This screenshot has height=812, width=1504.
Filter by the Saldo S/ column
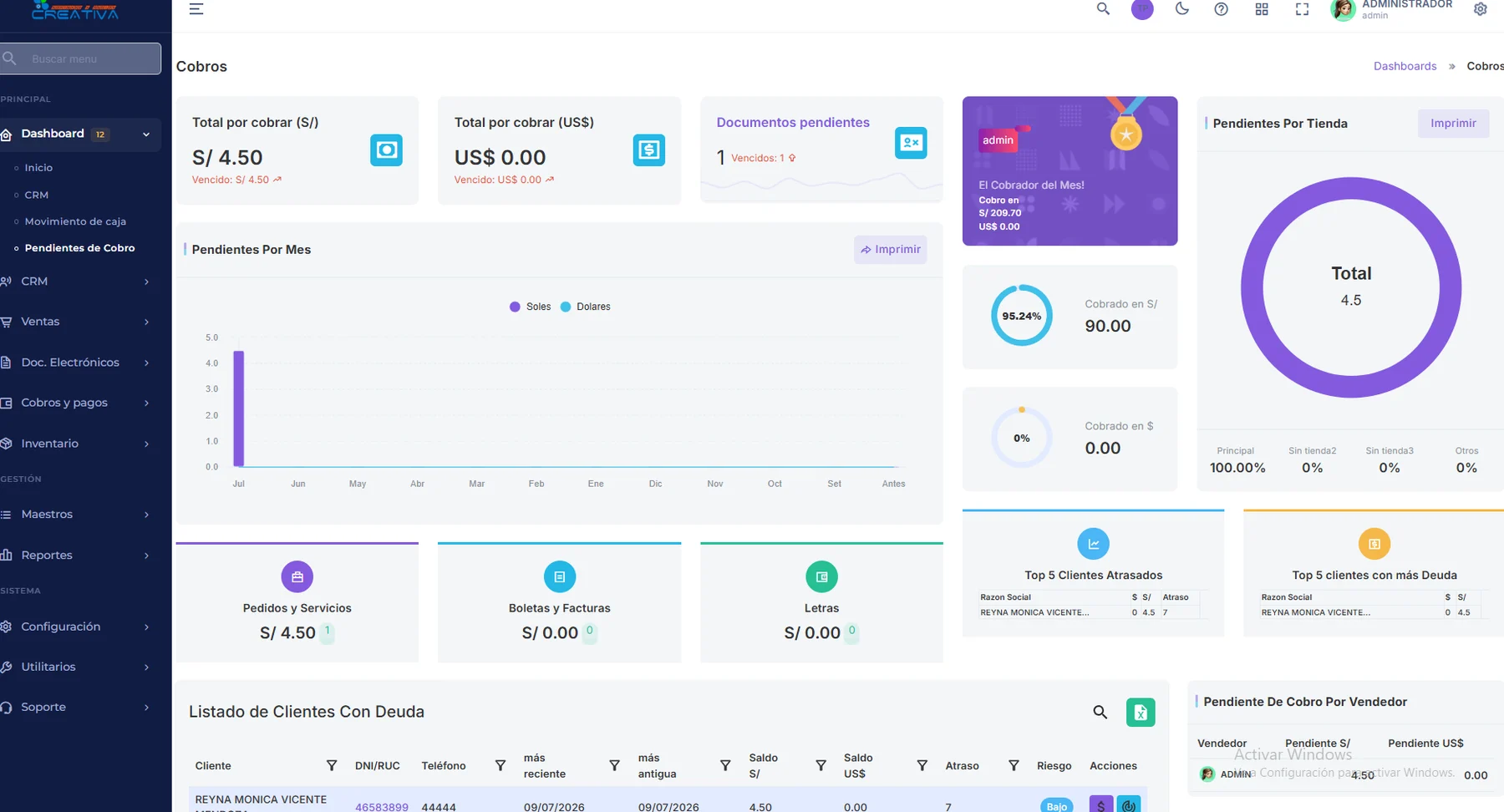coord(821,765)
